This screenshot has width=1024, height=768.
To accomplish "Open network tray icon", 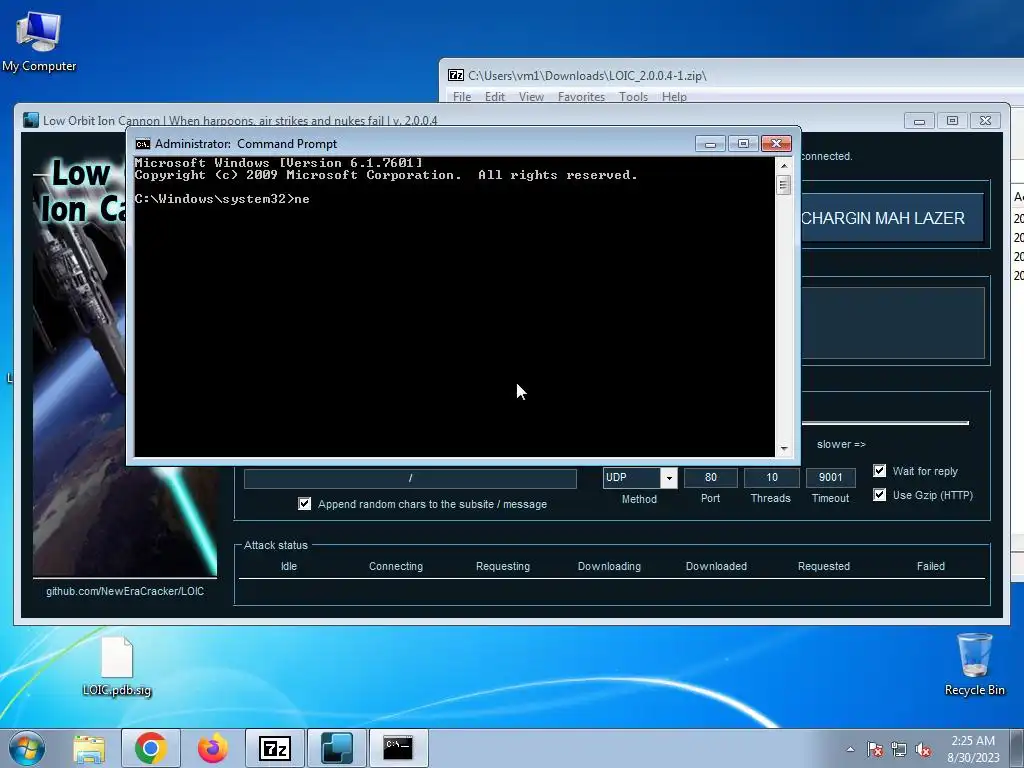I will pos(899,749).
